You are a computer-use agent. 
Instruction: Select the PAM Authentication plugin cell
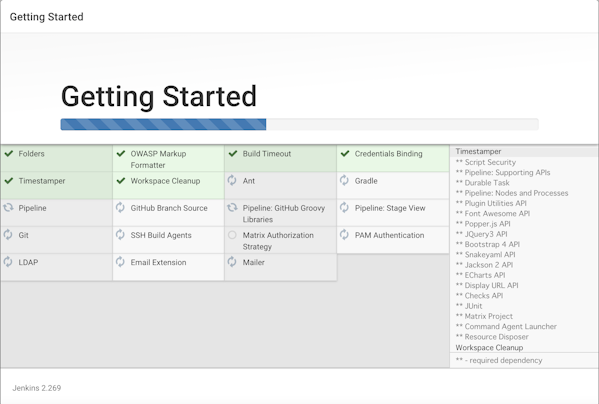point(393,240)
